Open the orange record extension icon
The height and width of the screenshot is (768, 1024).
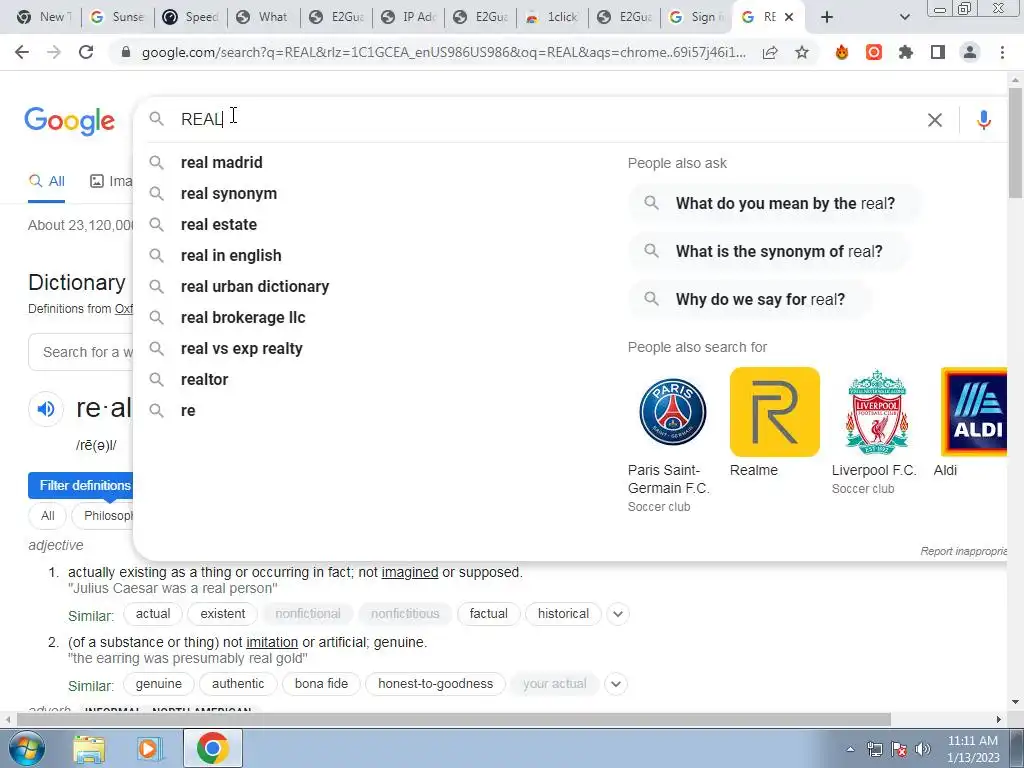tap(874, 52)
